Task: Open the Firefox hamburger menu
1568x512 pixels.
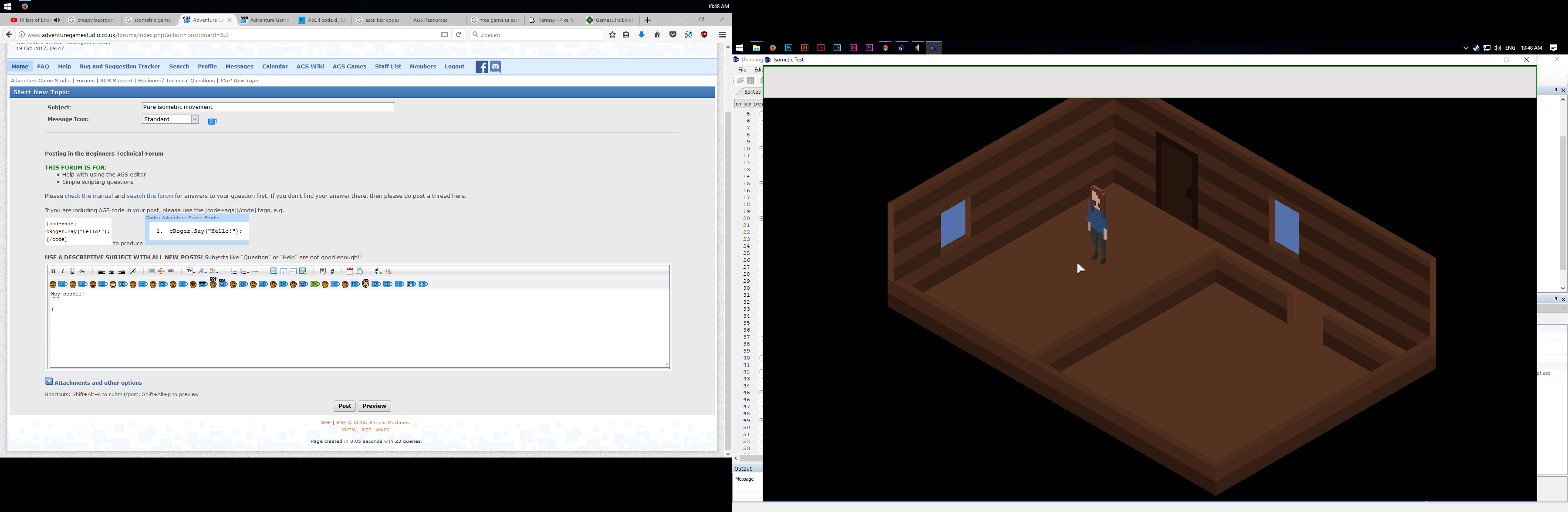Action: [x=723, y=35]
